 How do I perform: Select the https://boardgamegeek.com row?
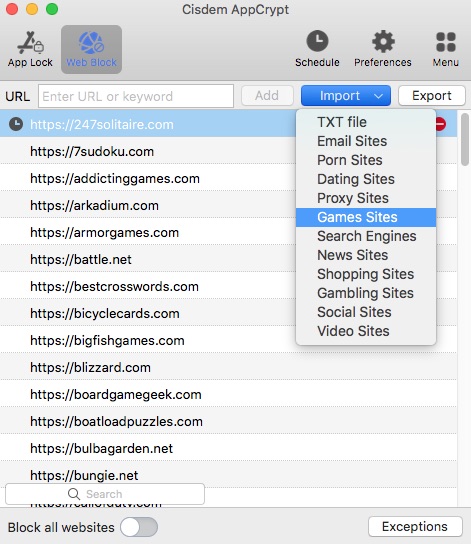[228, 394]
